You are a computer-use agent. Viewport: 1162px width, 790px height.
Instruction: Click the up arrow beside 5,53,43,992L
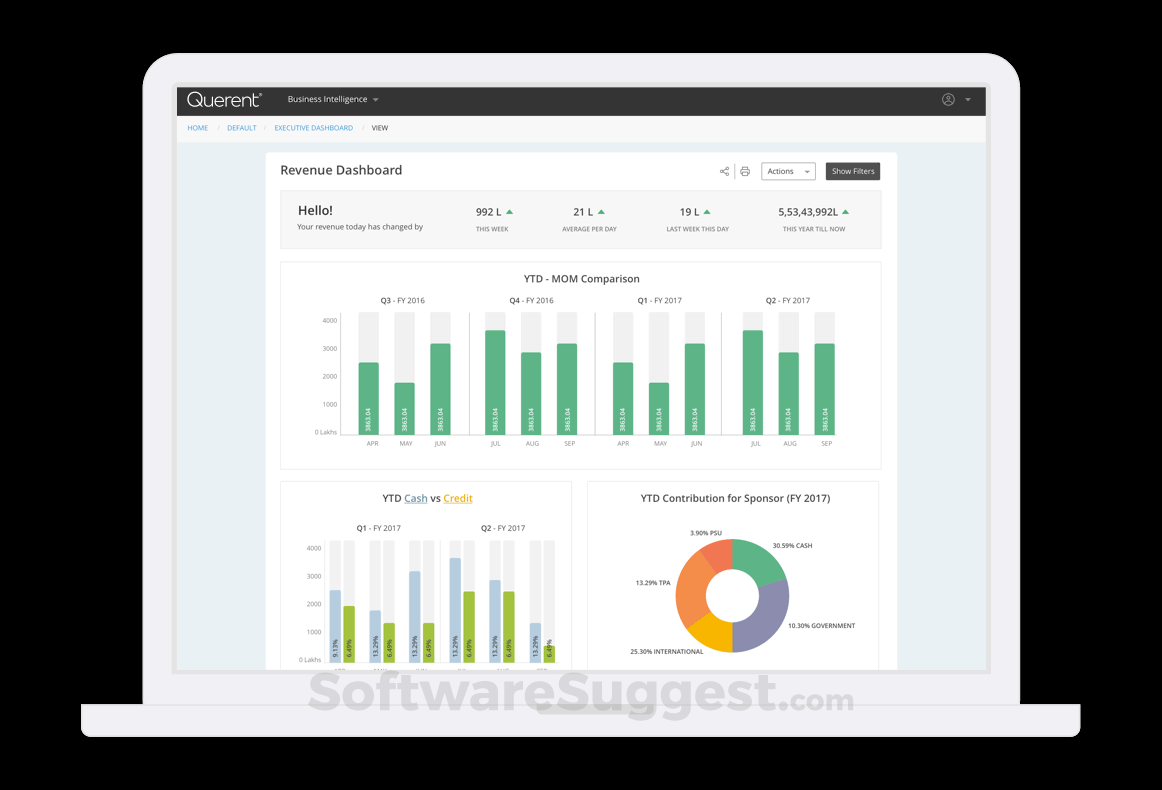(x=844, y=210)
